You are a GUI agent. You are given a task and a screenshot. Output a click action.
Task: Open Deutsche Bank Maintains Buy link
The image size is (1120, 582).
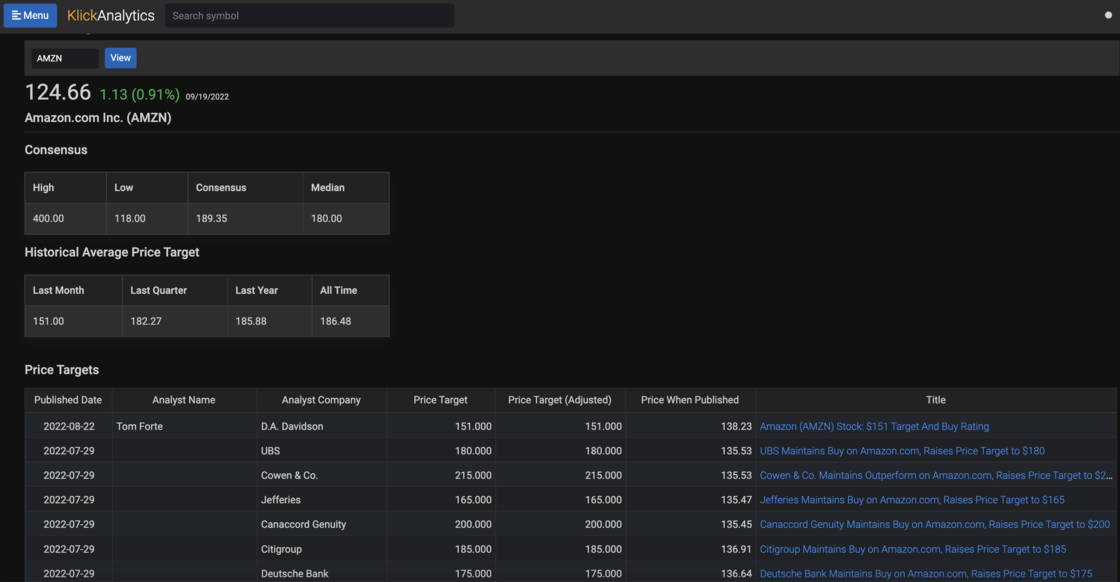(926, 573)
